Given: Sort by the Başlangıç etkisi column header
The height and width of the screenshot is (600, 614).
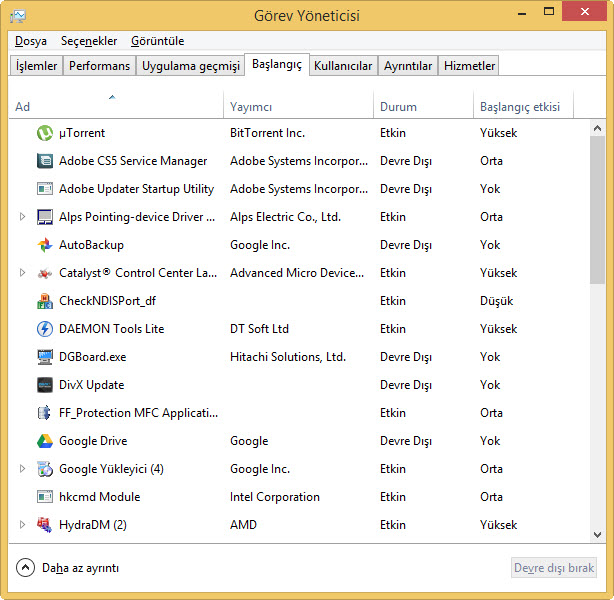Looking at the screenshot, I should 523,105.
